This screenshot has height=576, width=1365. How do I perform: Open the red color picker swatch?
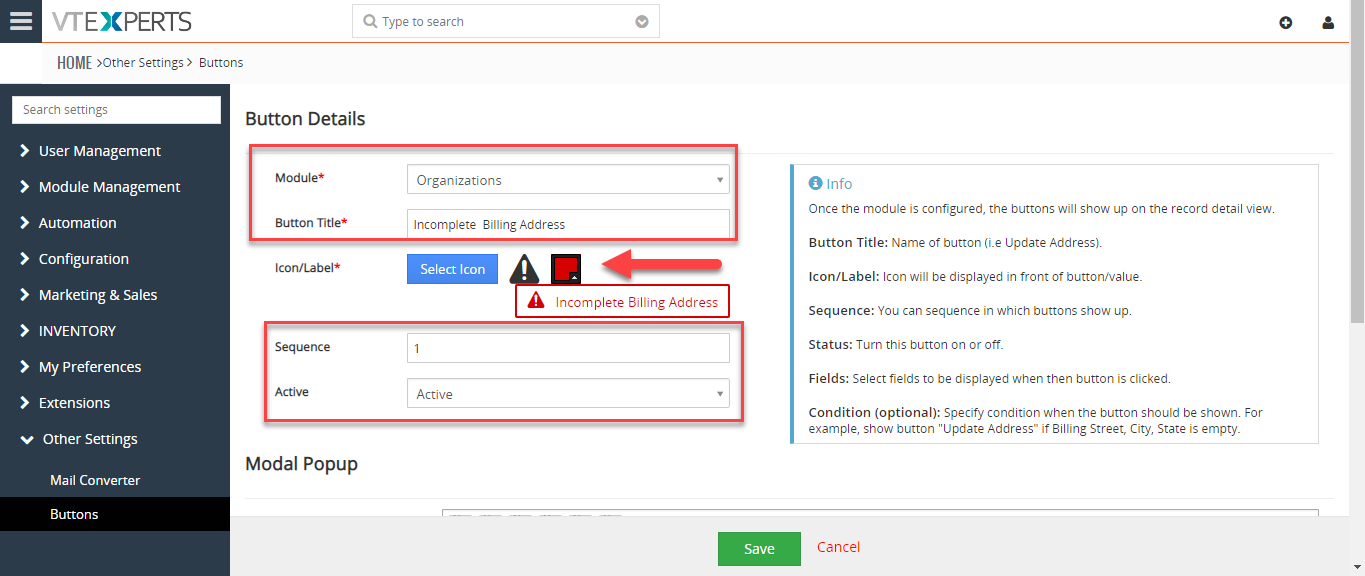coord(566,268)
